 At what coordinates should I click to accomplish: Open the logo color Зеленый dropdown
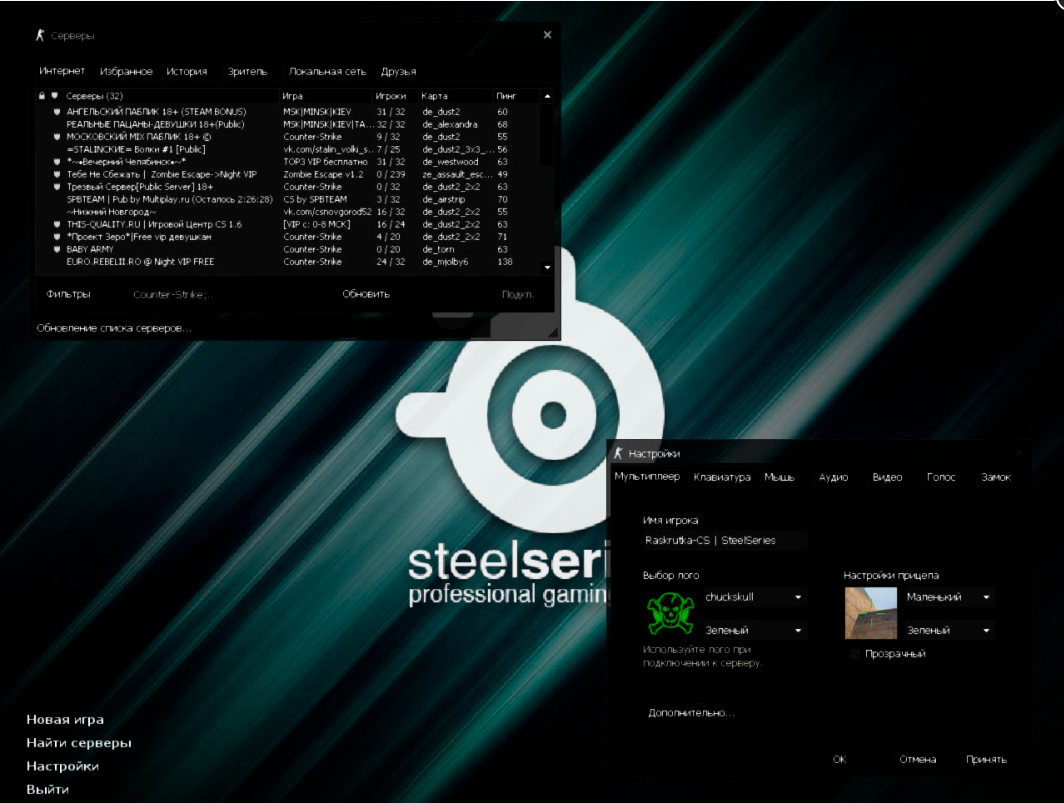point(755,631)
